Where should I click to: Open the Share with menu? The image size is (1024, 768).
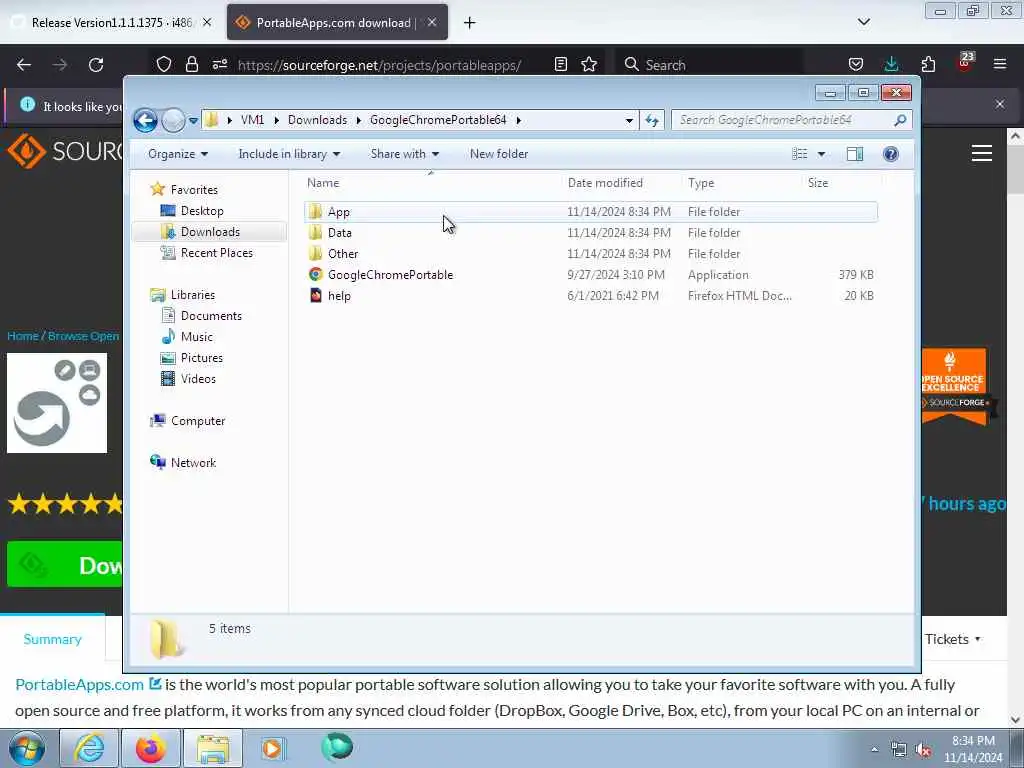pyautogui.click(x=405, y=154)
